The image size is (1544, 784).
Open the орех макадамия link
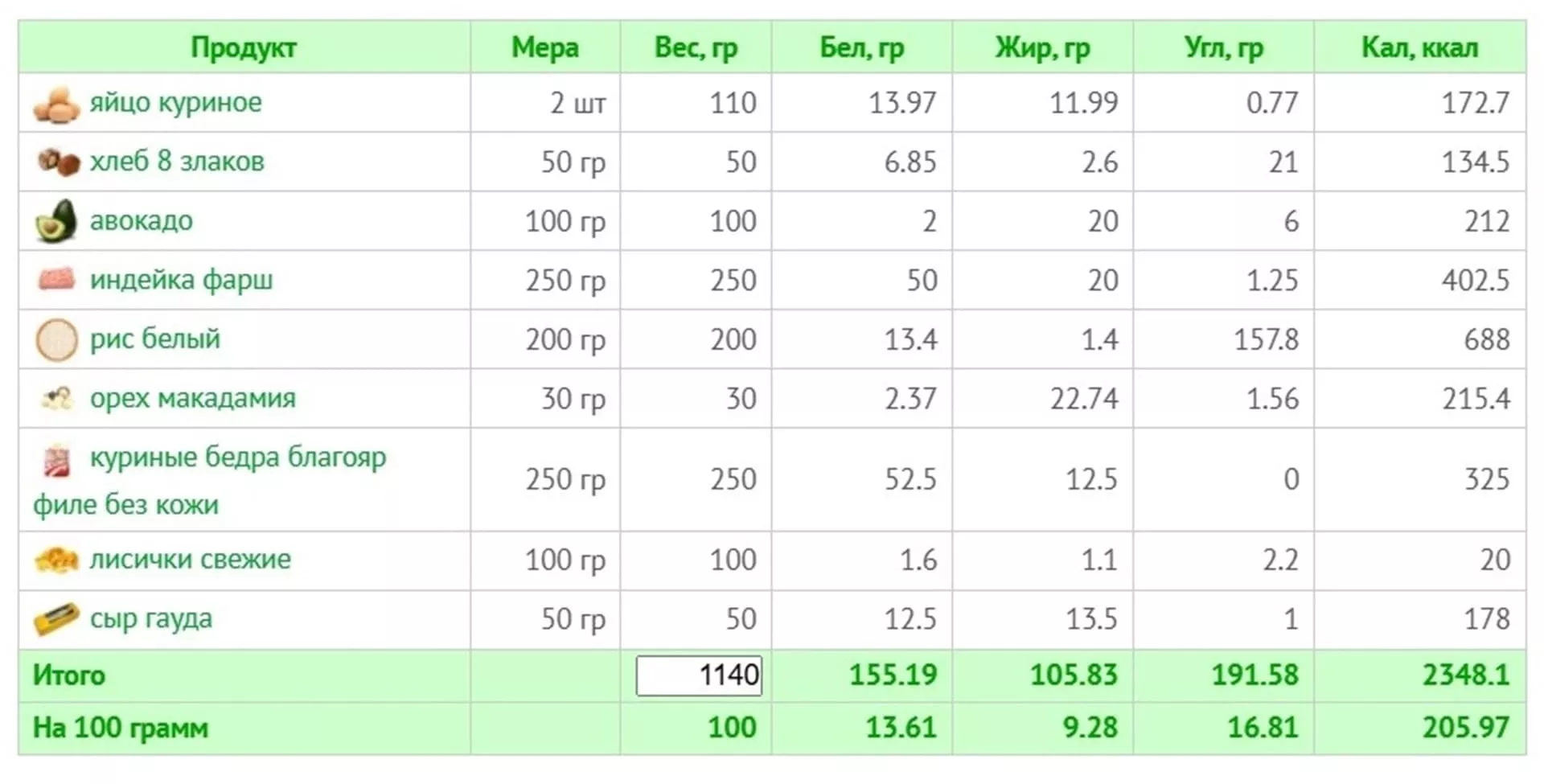[192, 398]
